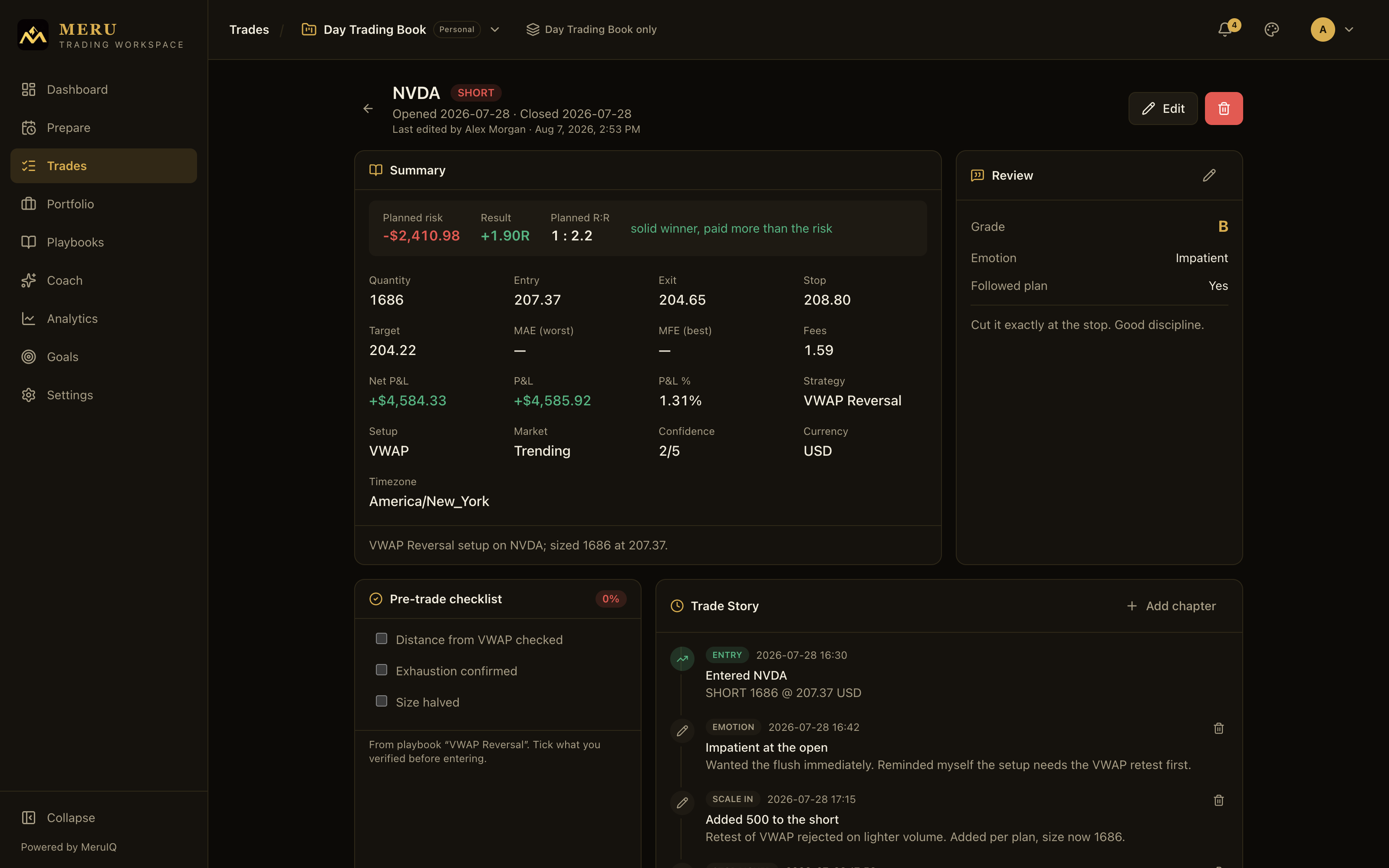Click the Stop value 208.80
Image resolution: width=1389 pixels, height=868 pixels.
(827, 299)
